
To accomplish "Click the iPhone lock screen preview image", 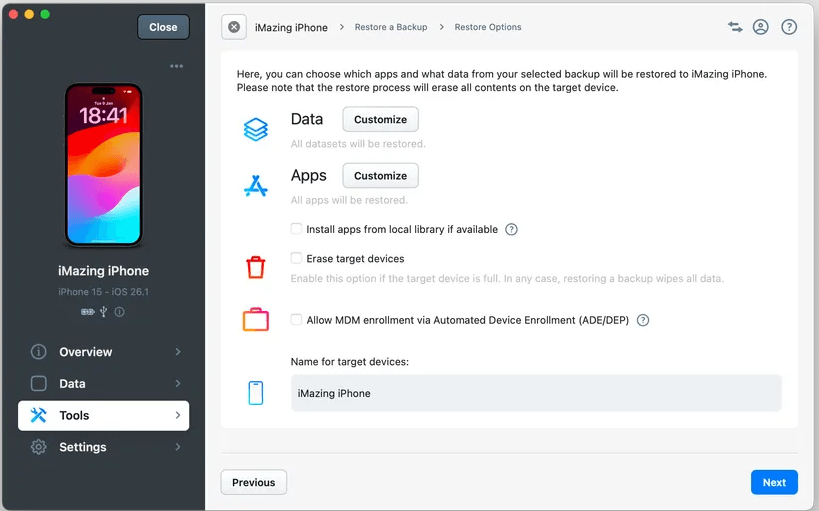I will (103, 165).
